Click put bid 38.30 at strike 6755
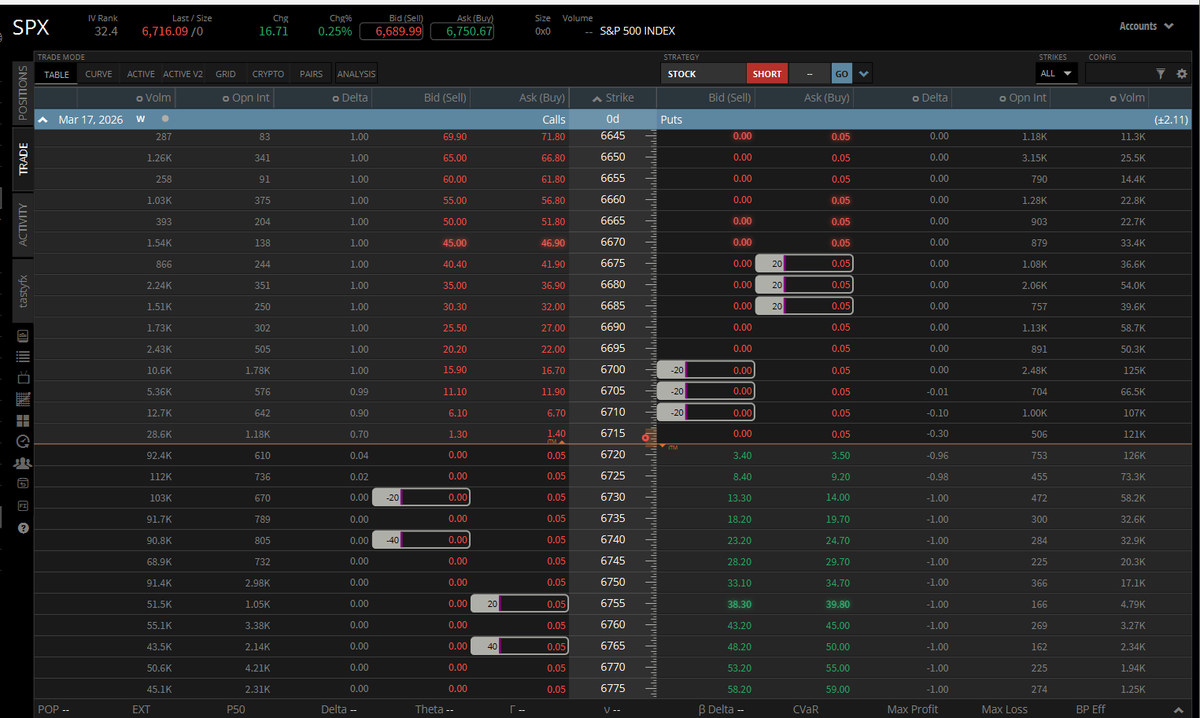Image resolution: width=1200 pixels, height=718 pixels. (x=739, y=604)
